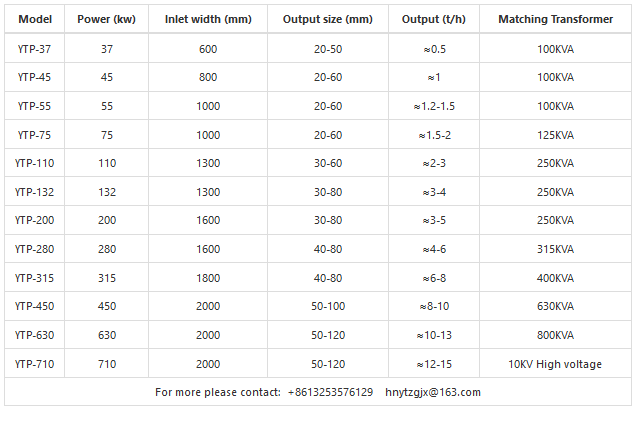This screenshot has height=428, width=635.
Task: Click the Model column header
Action: pos(35,19)
